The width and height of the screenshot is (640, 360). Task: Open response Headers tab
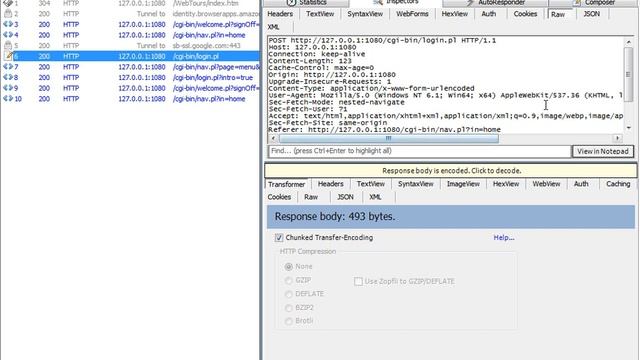(x=331, y=184)
